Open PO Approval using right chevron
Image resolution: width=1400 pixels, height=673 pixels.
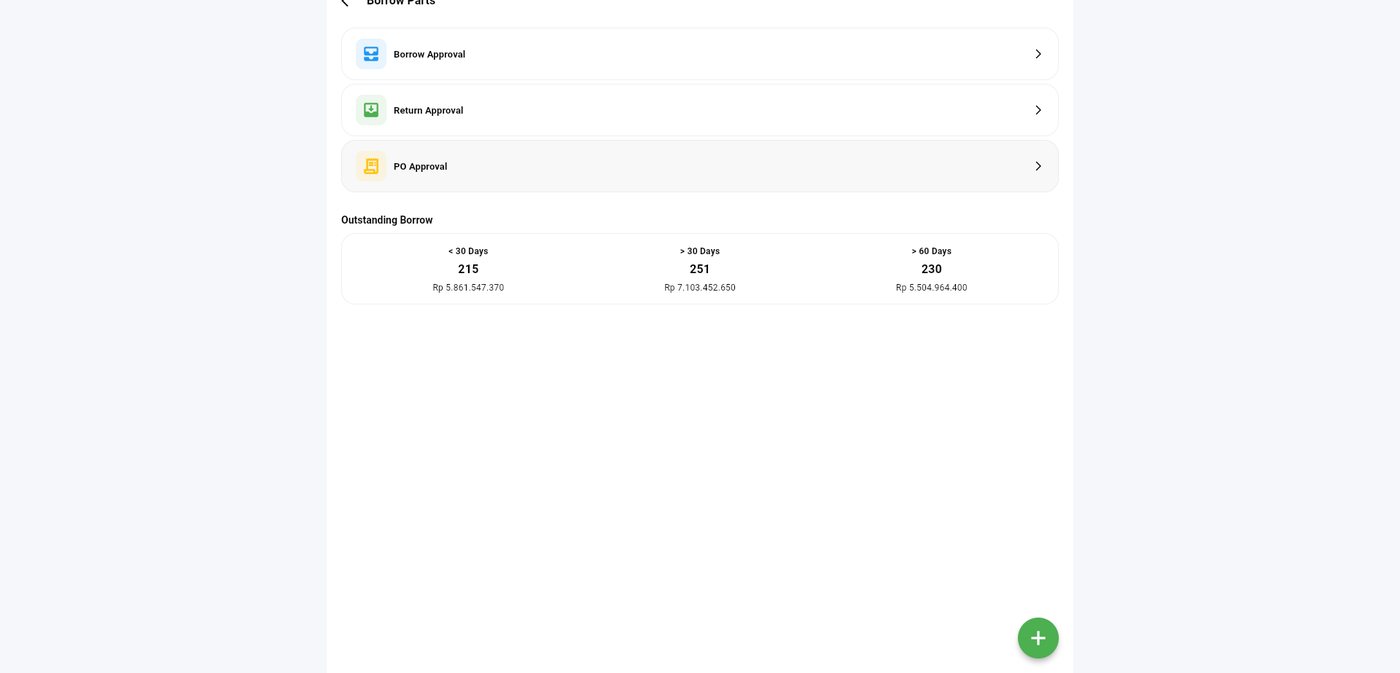pos(1038,166)
